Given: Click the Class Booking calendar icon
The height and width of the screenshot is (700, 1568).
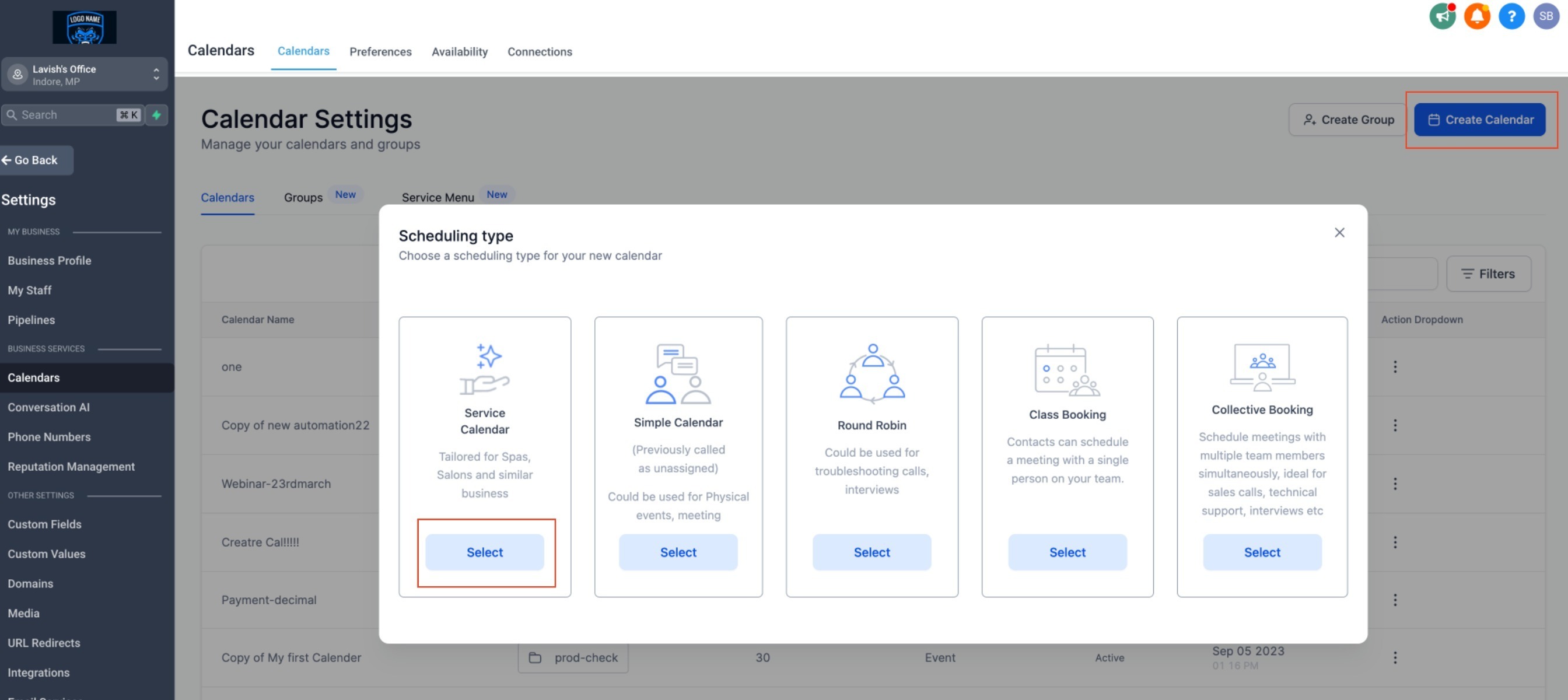Looking at the screenshot, I should (1066, 370).
